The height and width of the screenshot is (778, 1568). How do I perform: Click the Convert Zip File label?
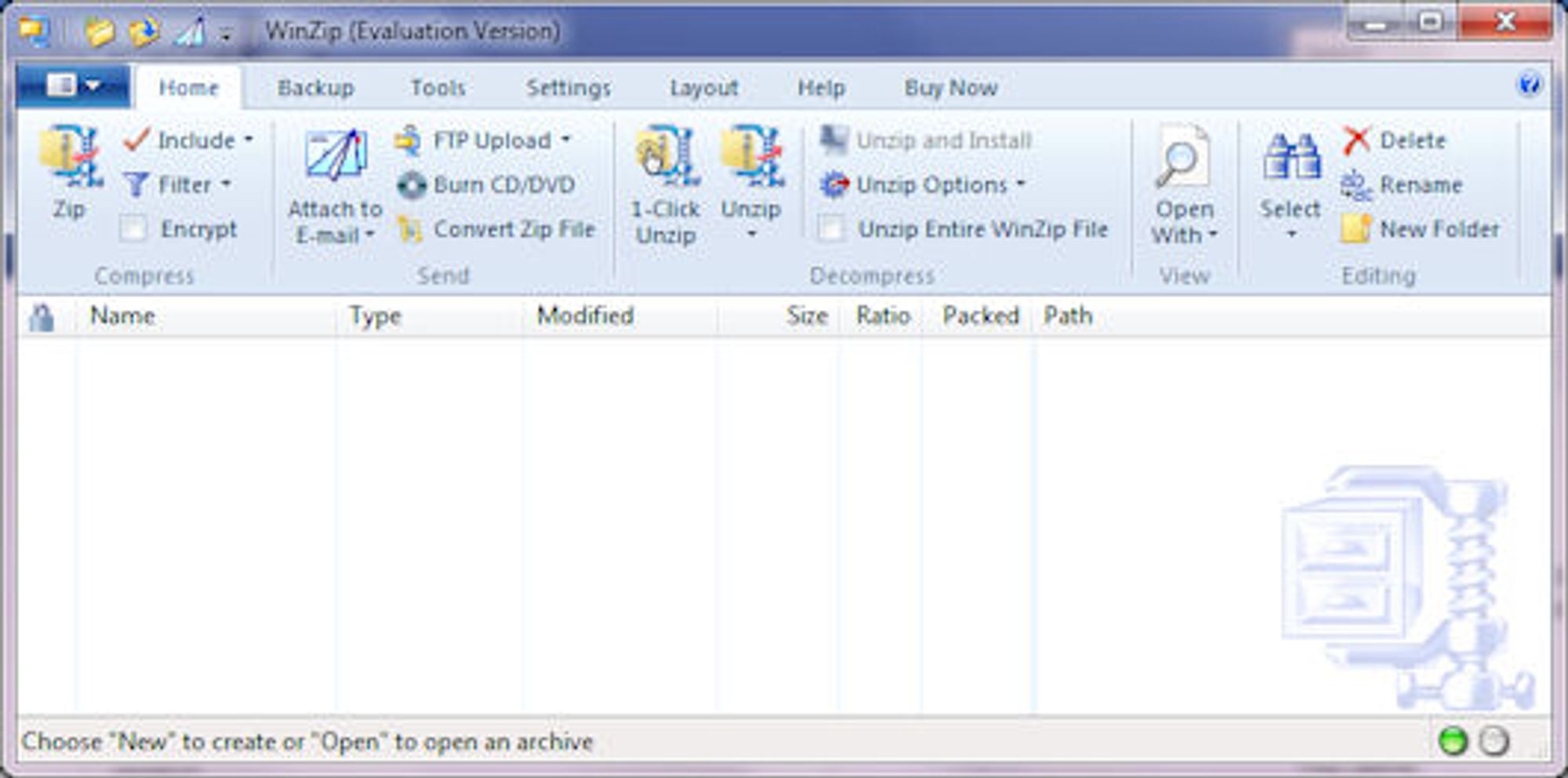pyautogui.click(x=514, y=229)
